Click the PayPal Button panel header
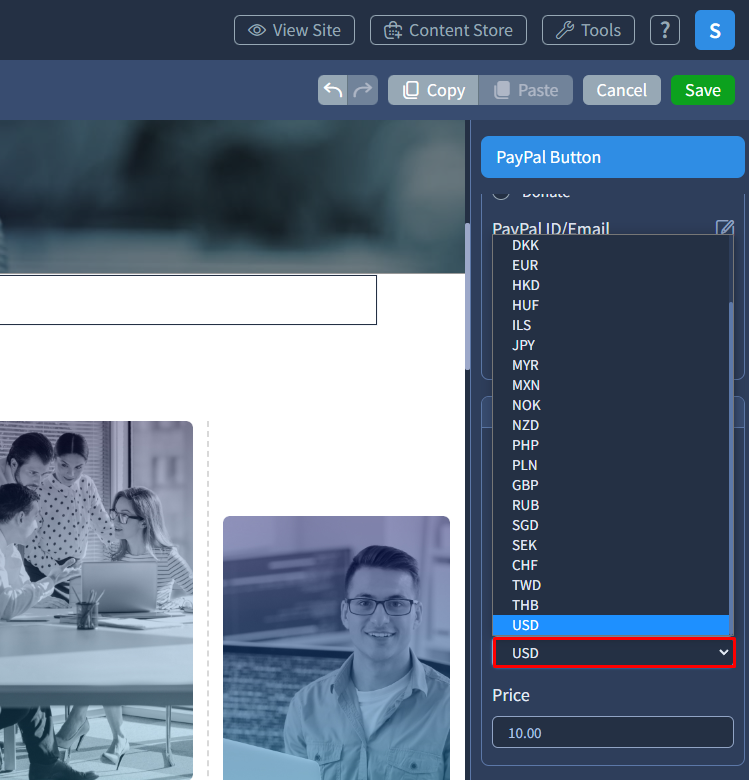Image resolution: width=749 pixels, height=780 pixels. (613, 157)
